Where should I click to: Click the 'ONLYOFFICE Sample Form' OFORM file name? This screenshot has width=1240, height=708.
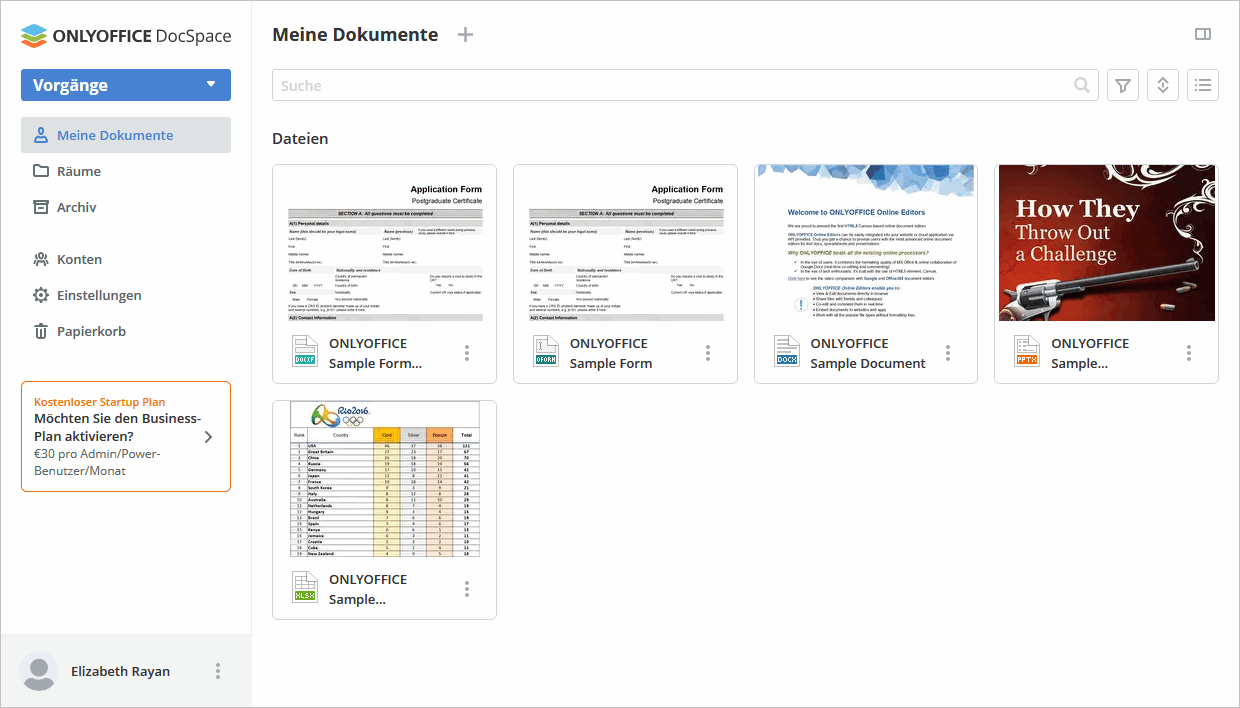pyautogui.click(x=611, y=353)
